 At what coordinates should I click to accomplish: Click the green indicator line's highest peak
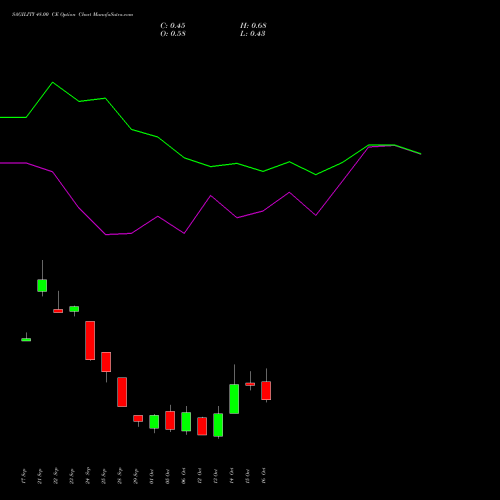[53, 82]
